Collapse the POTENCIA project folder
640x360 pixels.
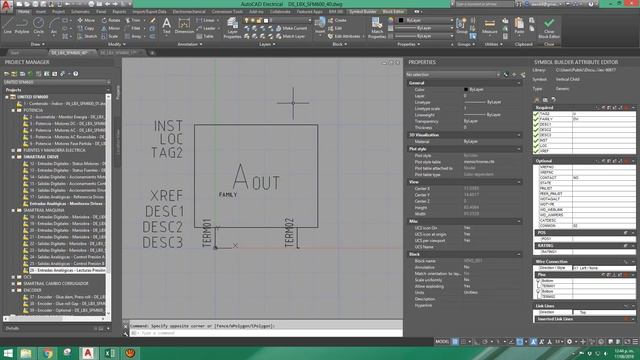click(x=13, y=110)
